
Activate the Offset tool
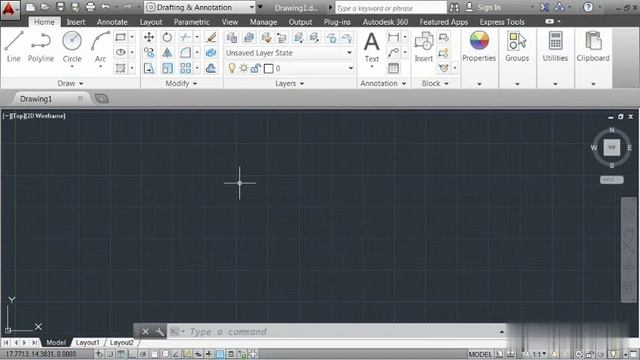click(x=211, y=68)
